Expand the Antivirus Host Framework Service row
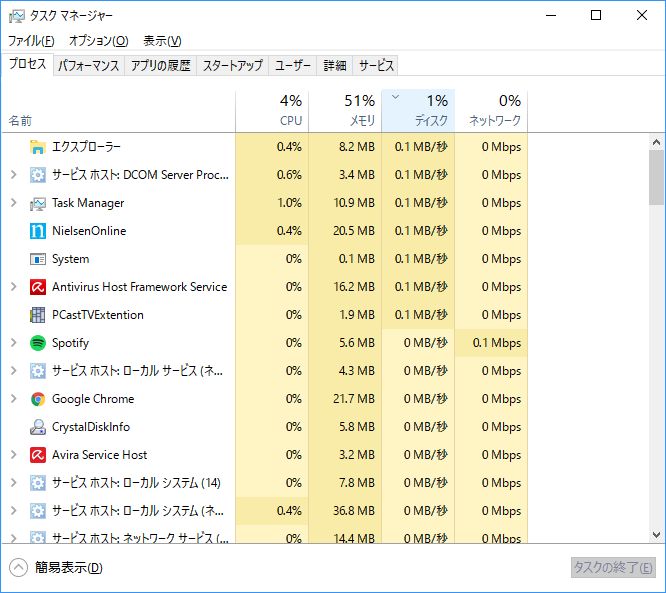The image size is (666, 593). click(x=14, y=287)
